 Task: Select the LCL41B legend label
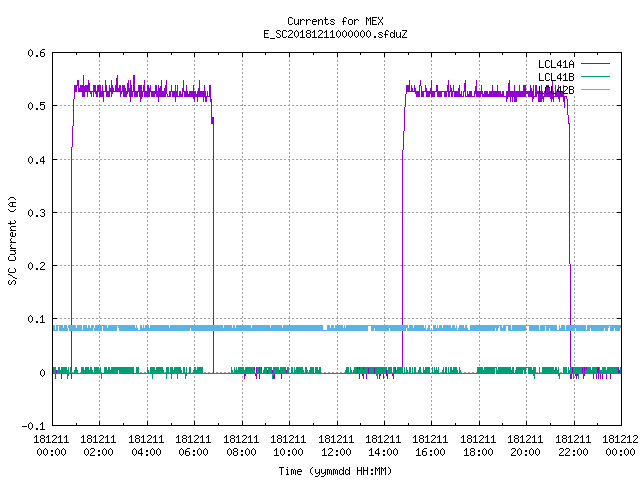tap(556, 77)
